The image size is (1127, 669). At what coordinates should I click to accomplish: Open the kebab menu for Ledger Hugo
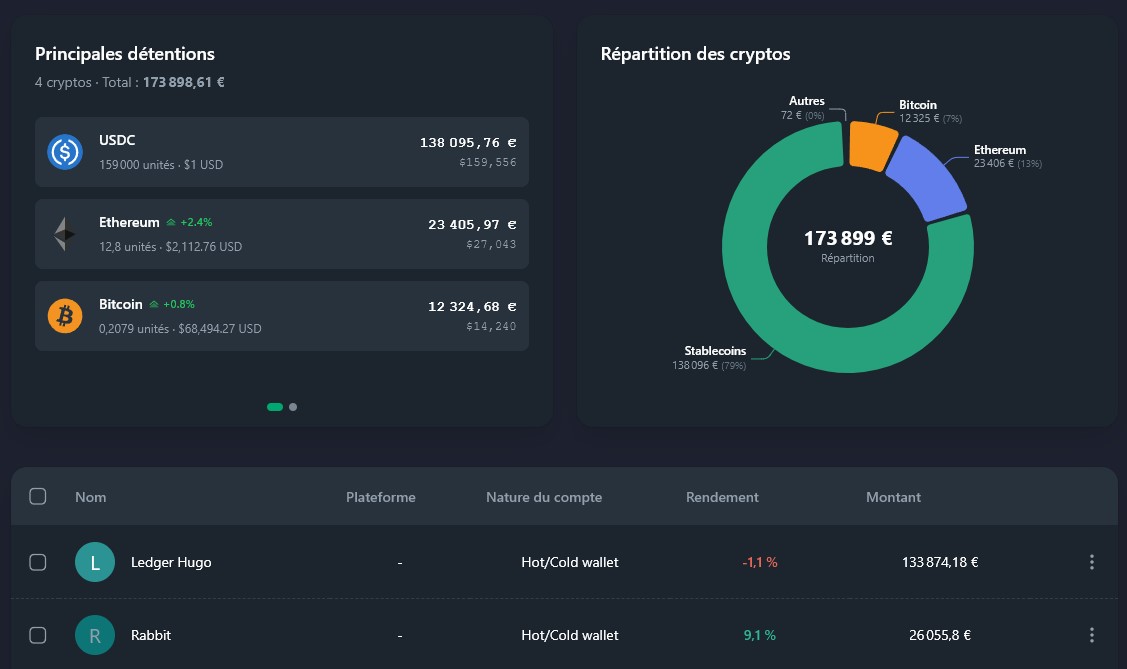[x=1091, y=562]
